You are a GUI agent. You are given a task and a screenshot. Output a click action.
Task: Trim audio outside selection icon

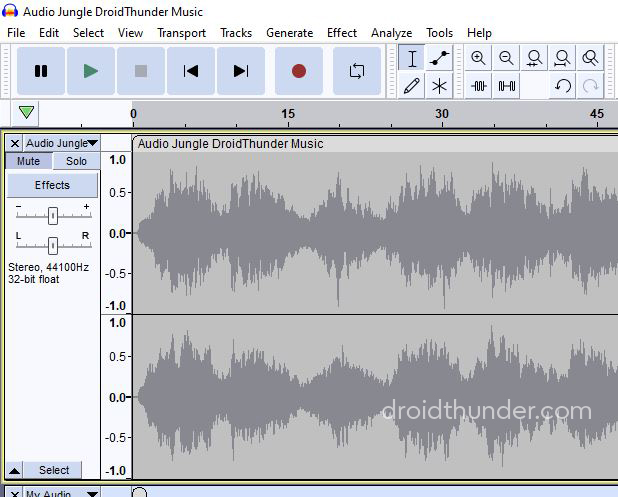[478, 86]
